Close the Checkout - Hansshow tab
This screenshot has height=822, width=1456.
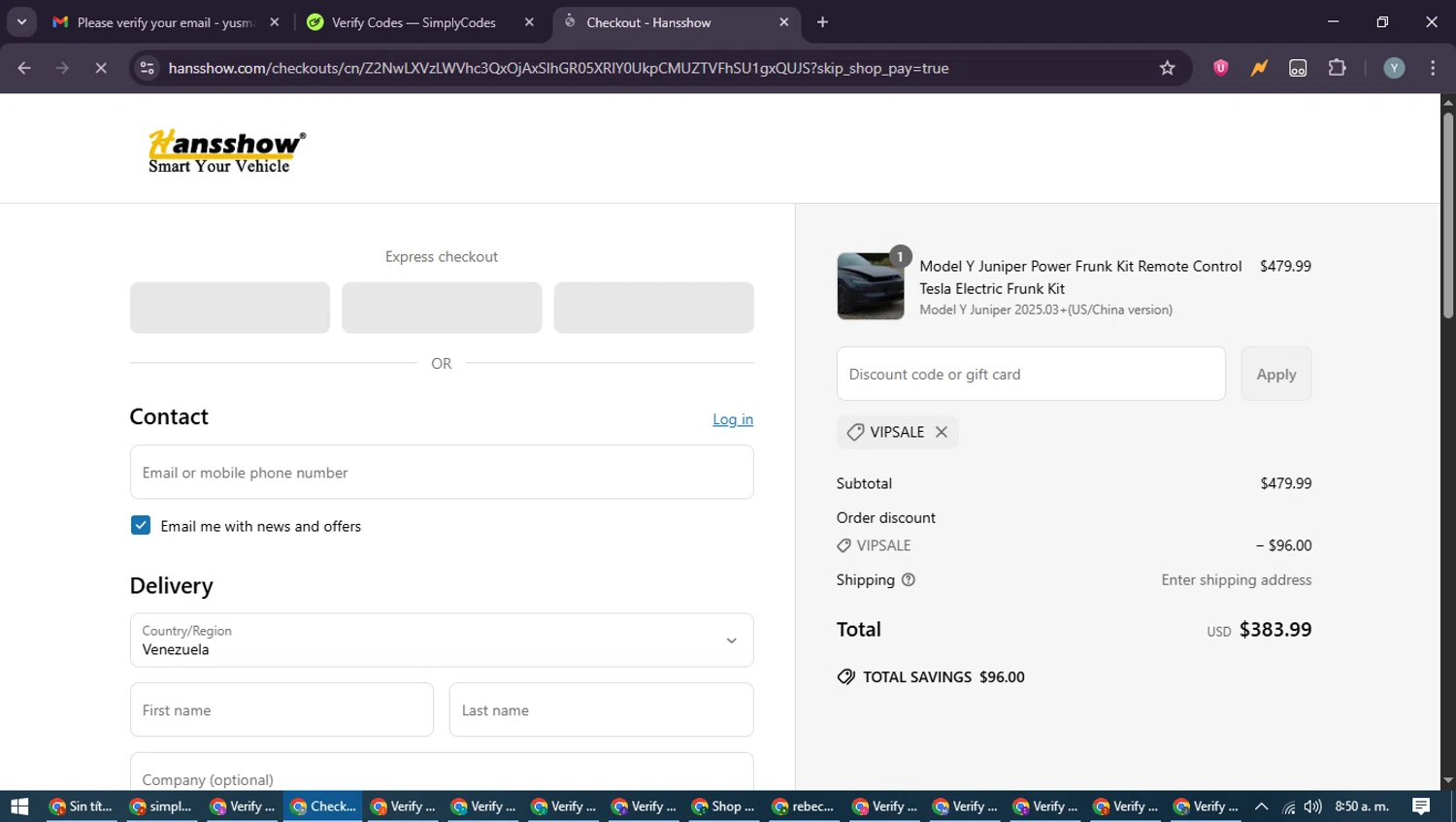pyautogui.click(x=784, y=22)
